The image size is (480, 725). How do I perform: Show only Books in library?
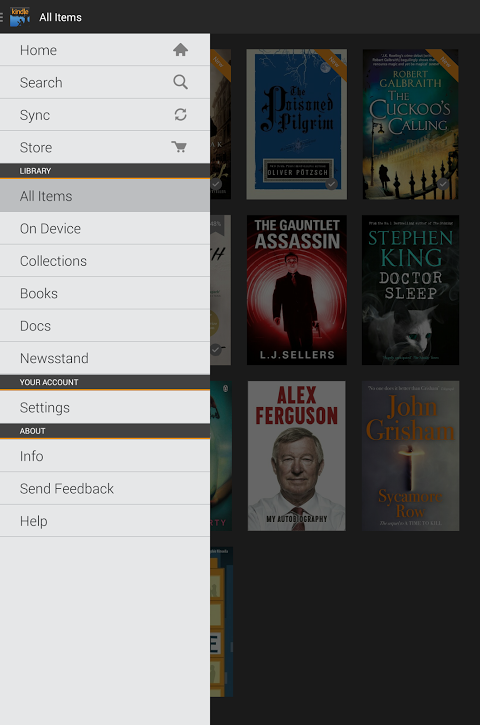(x=105, y=293)
